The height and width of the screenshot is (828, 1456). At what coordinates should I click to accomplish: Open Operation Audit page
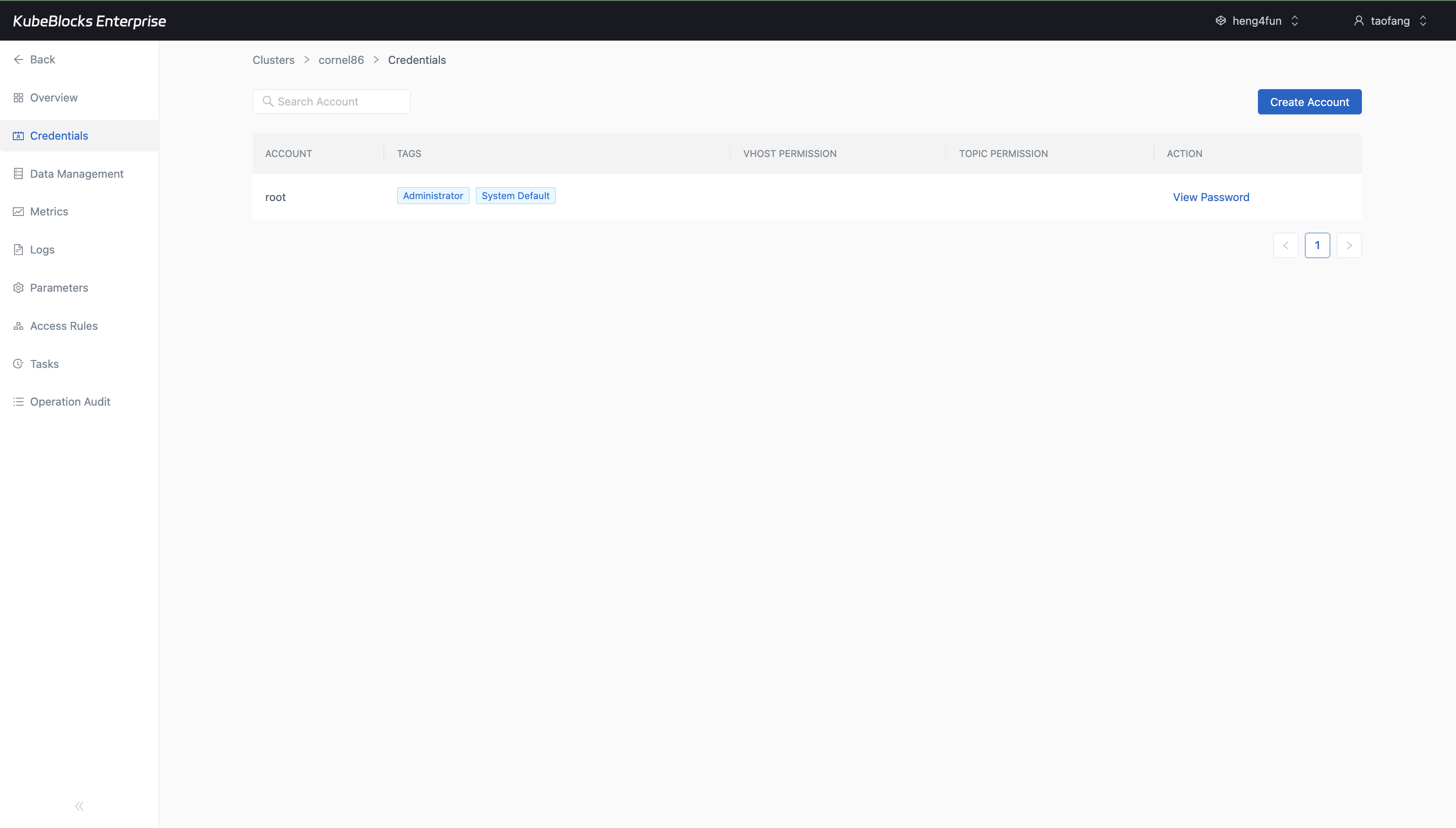(x=80, y=402)
